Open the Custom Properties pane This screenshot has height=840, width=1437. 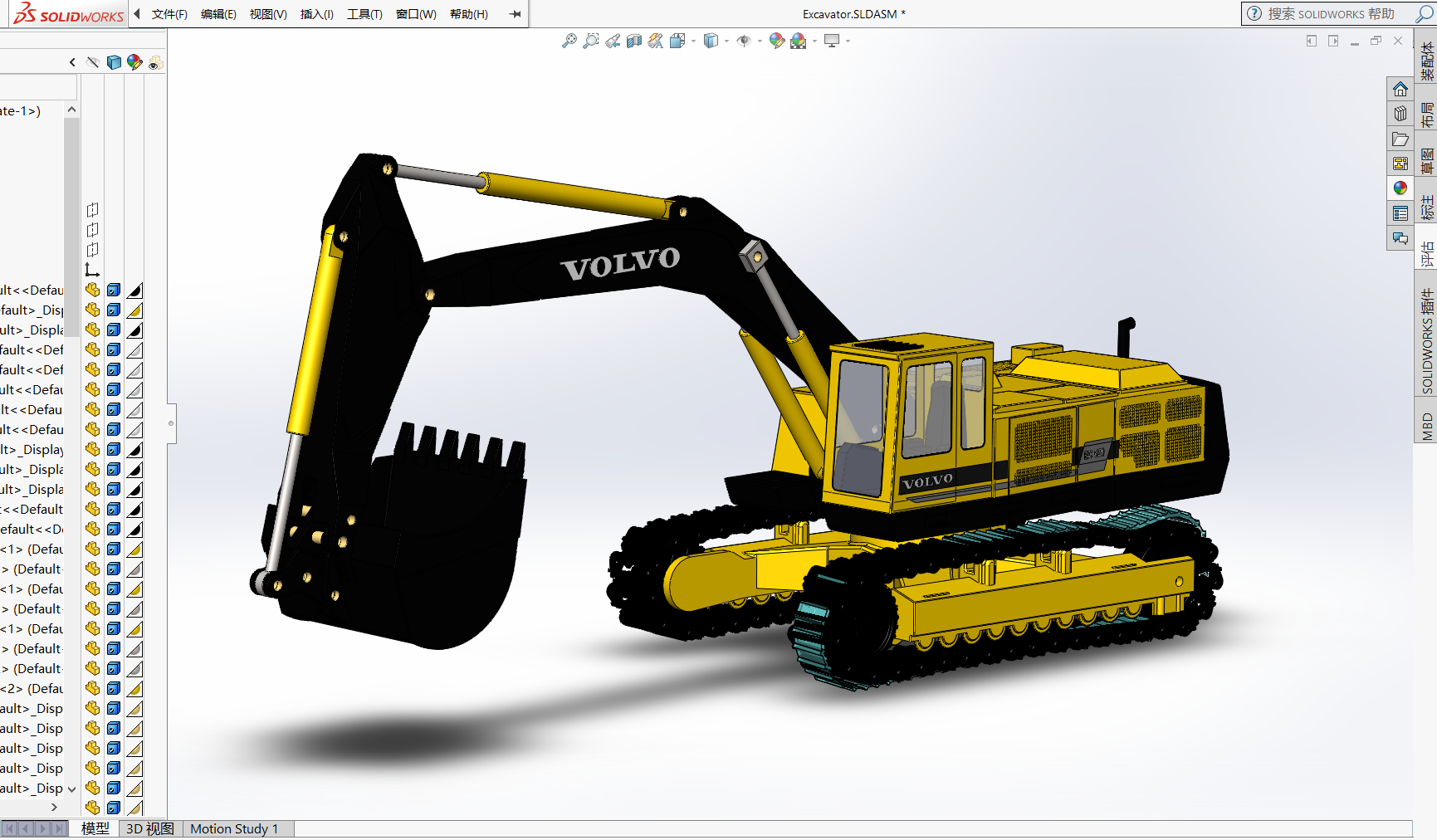1400,213
